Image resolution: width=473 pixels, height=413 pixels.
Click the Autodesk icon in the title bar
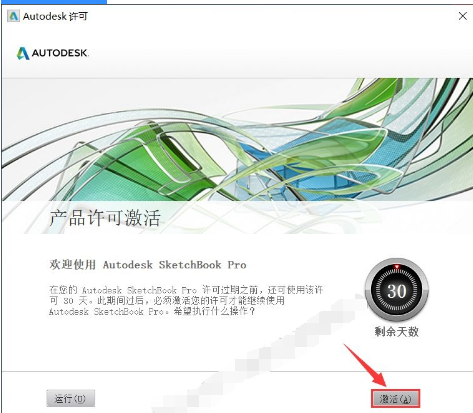[x=13, y=16]
